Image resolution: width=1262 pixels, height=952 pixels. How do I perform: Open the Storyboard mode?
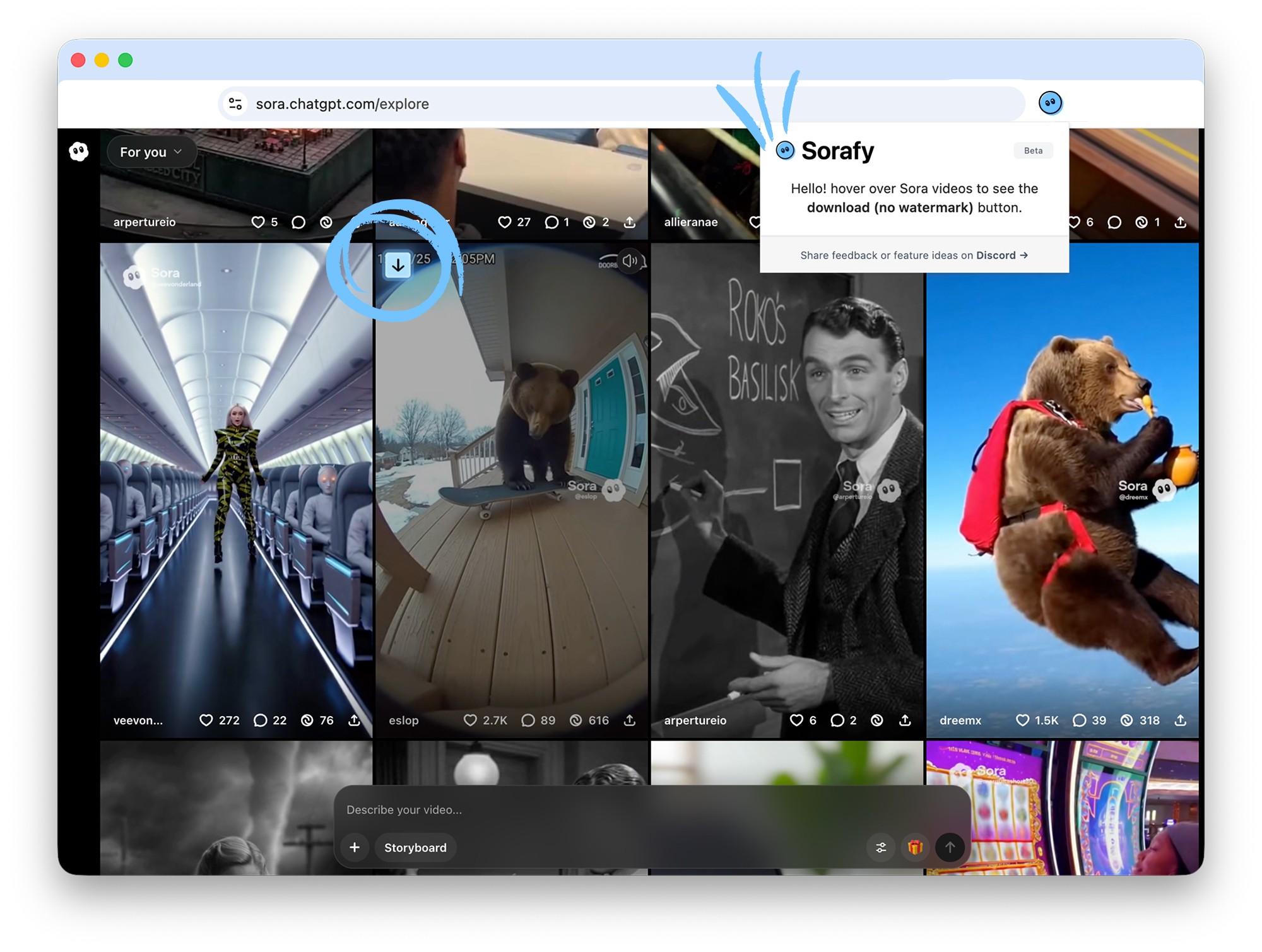point(415,847)
